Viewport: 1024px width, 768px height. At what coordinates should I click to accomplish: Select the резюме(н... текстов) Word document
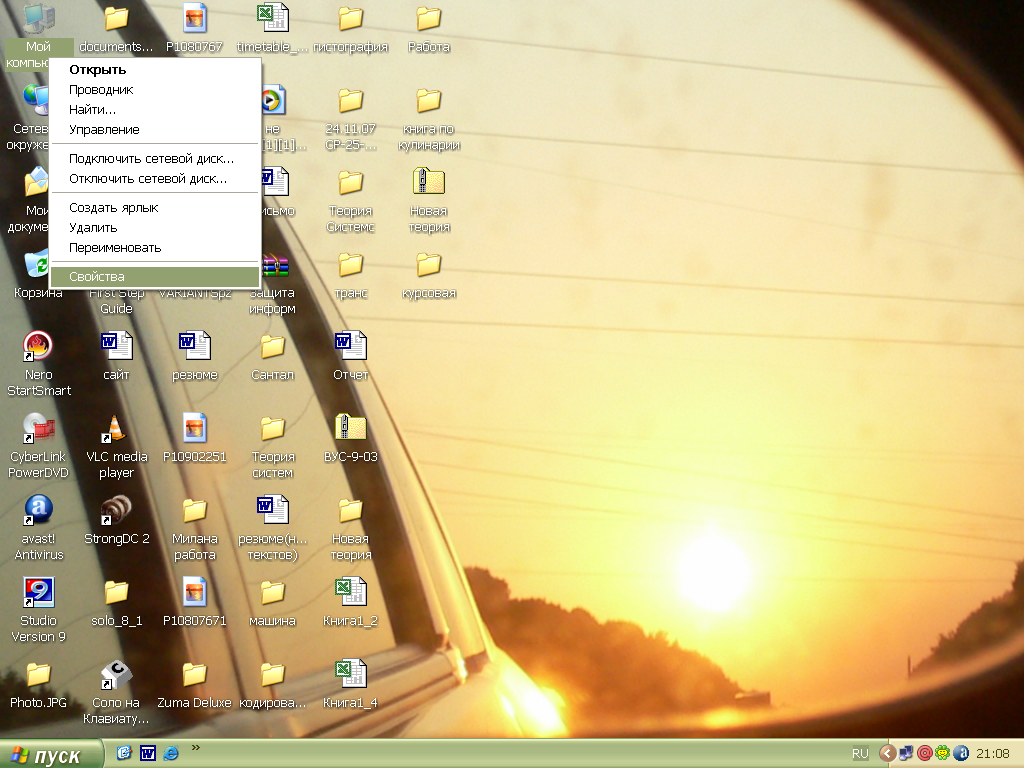(x=272, y=510)
